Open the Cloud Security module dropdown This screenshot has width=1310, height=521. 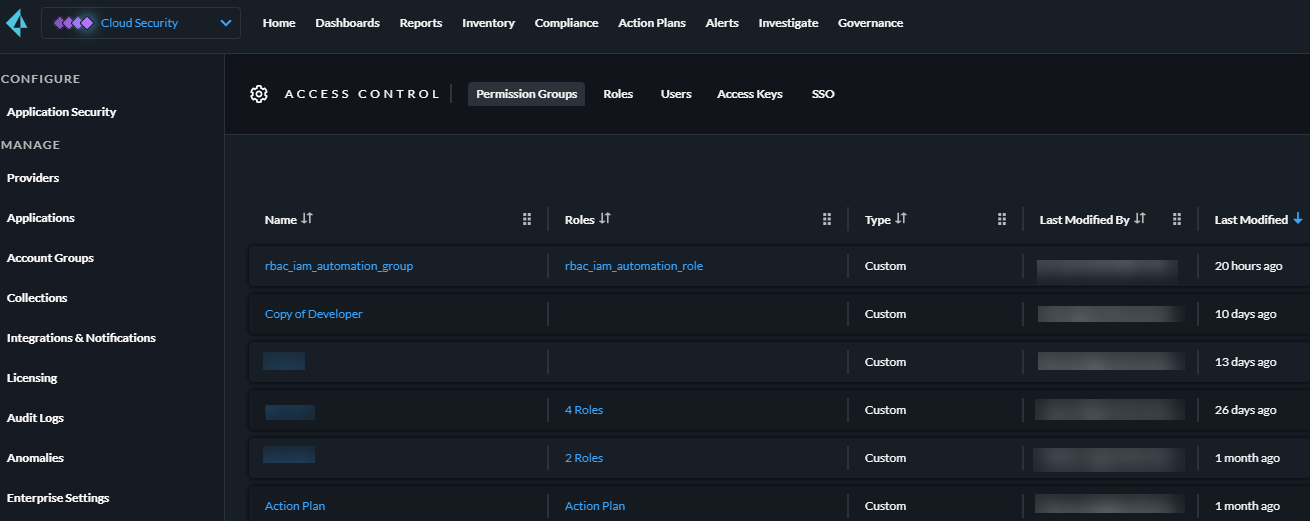pos(141,23)
